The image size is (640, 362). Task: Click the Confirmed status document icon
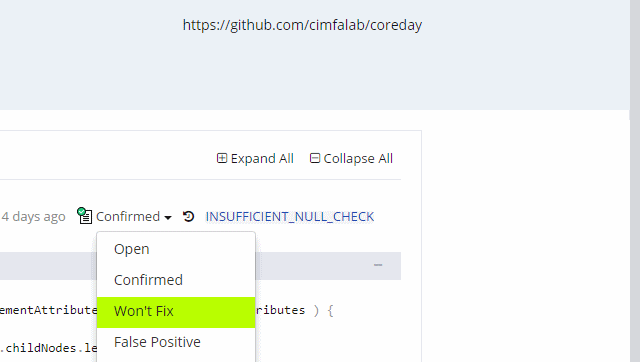coord(84,216)
